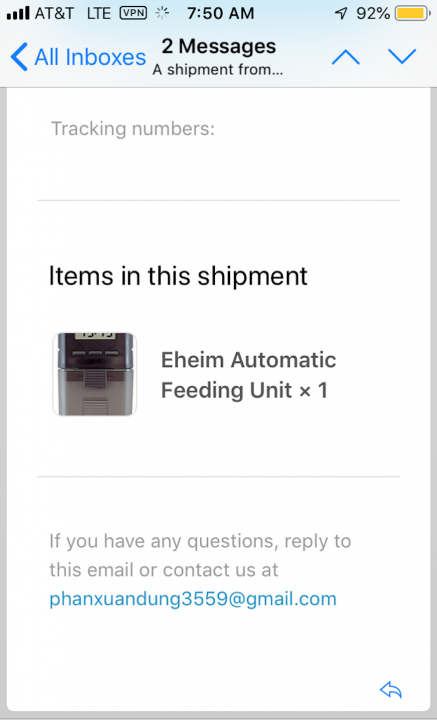The height and width of the screenshot is (720, 437).
Task: Tap the 7:50 AM clock
Action: pyautogui.click(x=220, y=13)
